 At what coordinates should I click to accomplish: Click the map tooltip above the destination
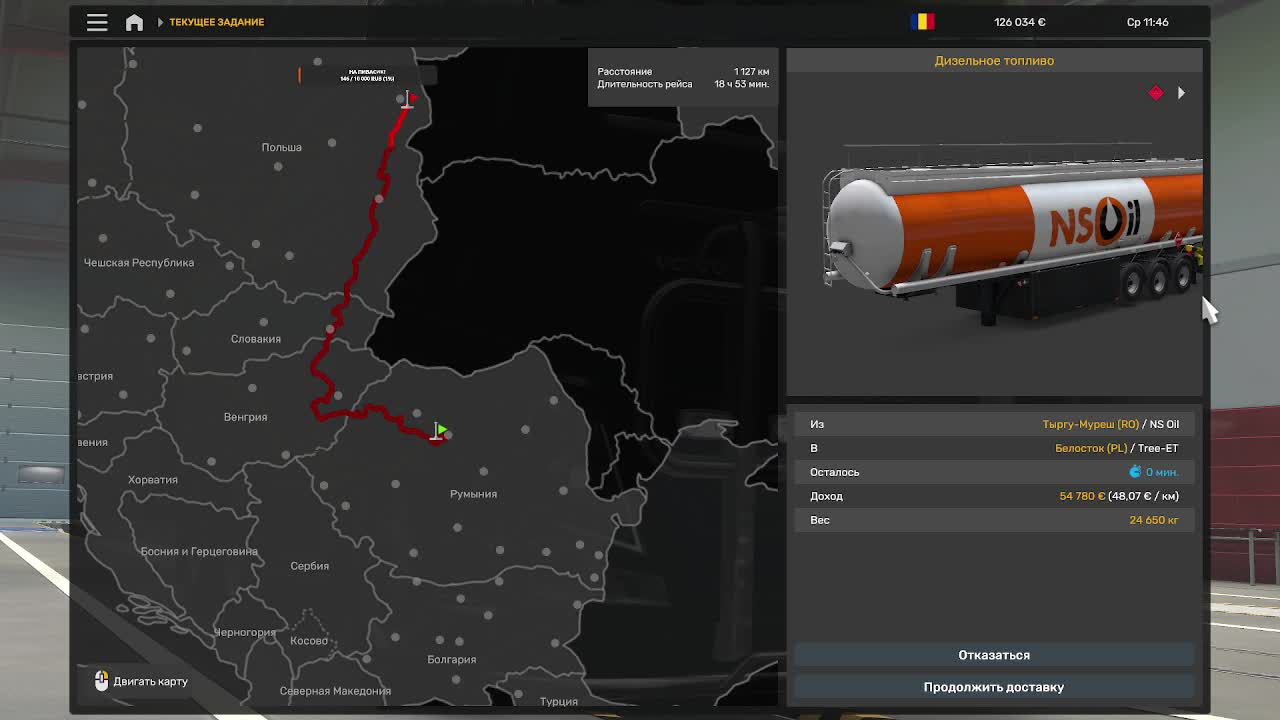click(x=367, y=75)
